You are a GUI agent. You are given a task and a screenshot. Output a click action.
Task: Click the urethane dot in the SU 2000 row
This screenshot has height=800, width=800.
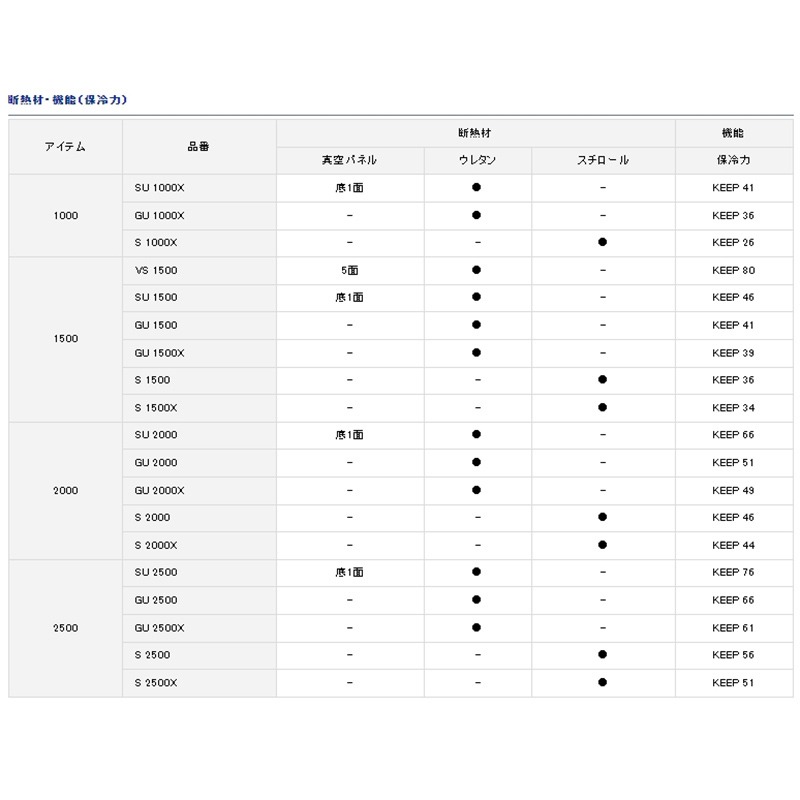(477, 435)
